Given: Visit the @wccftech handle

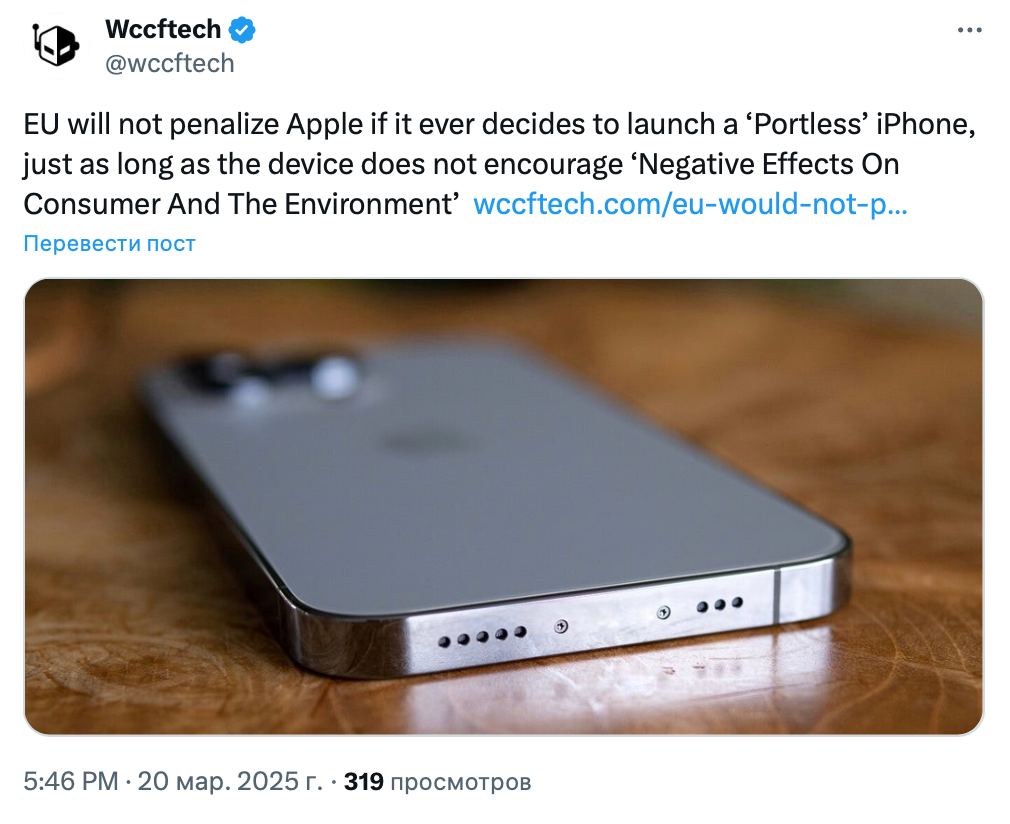Looking at the screenshot, I should pyautogui.click(x=169, y=64).
